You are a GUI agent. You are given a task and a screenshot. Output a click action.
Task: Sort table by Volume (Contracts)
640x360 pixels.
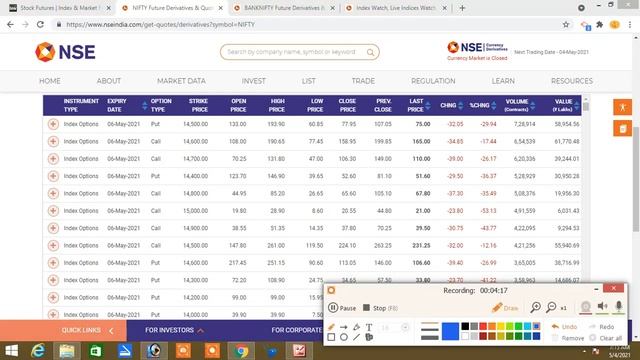(533, 105)
